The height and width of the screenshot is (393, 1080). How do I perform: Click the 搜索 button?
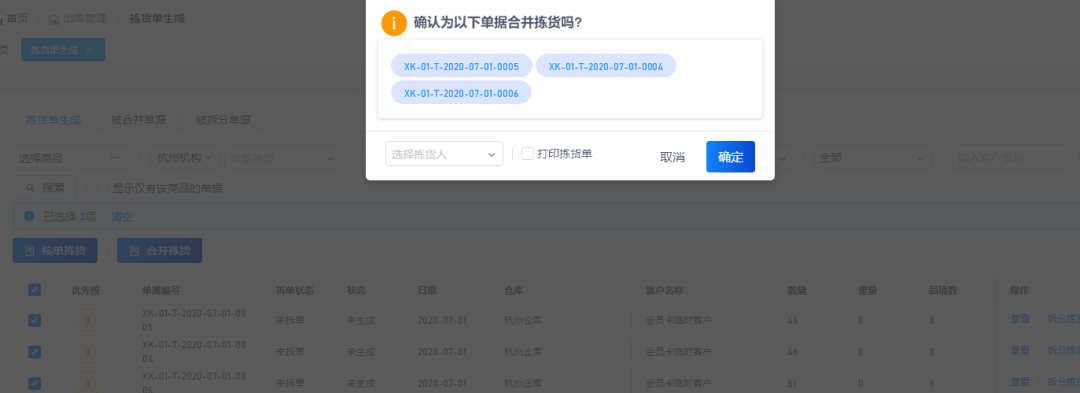coord(45,187)
